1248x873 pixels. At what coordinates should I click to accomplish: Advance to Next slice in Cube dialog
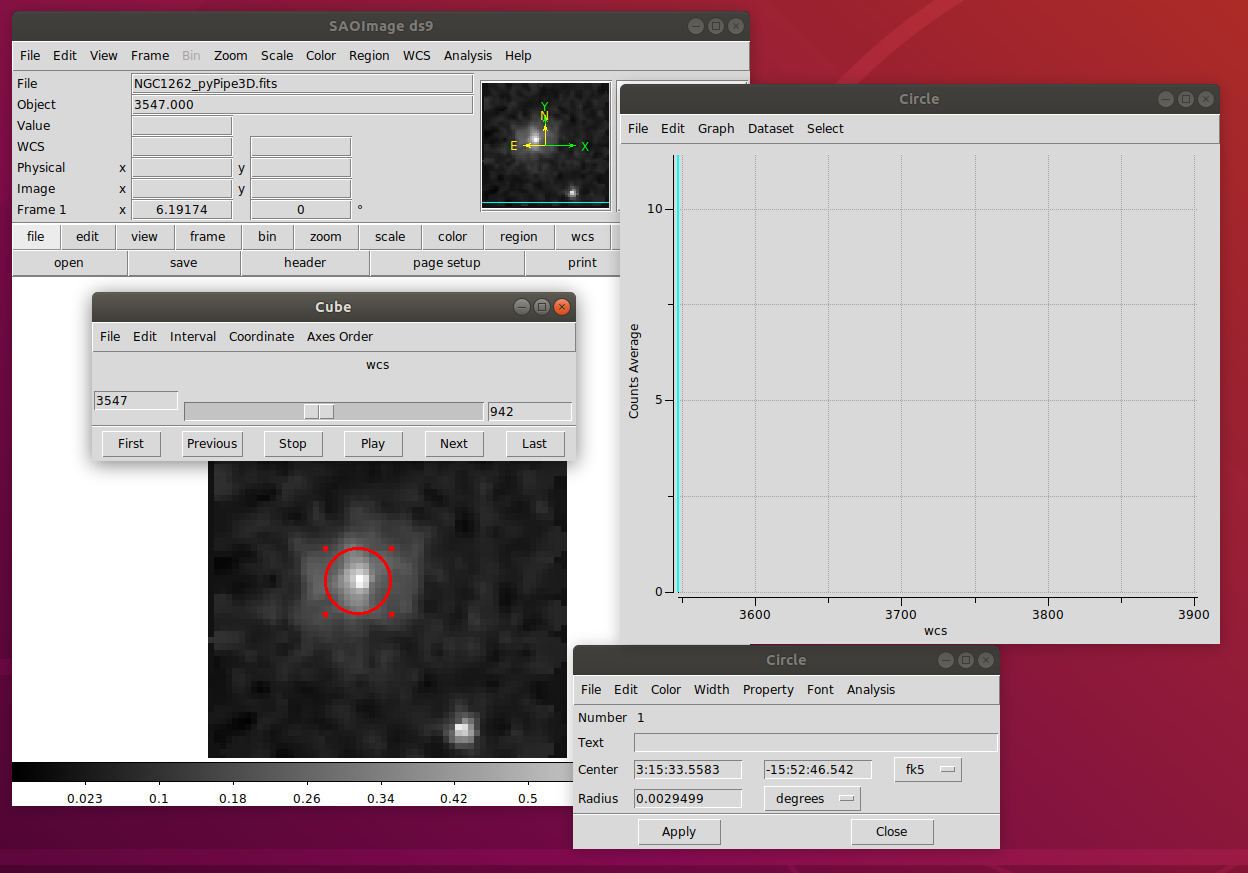(454, 444)
